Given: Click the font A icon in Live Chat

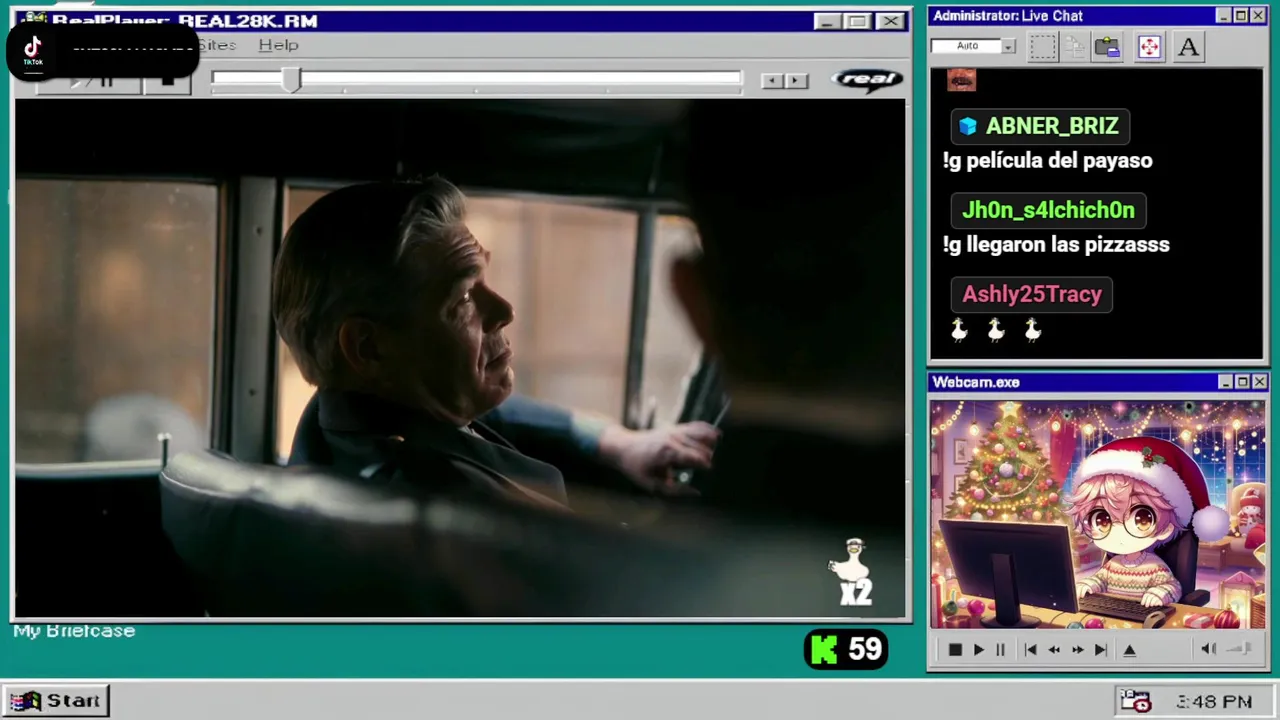Looking at the screenshot, I should 1188,47.
